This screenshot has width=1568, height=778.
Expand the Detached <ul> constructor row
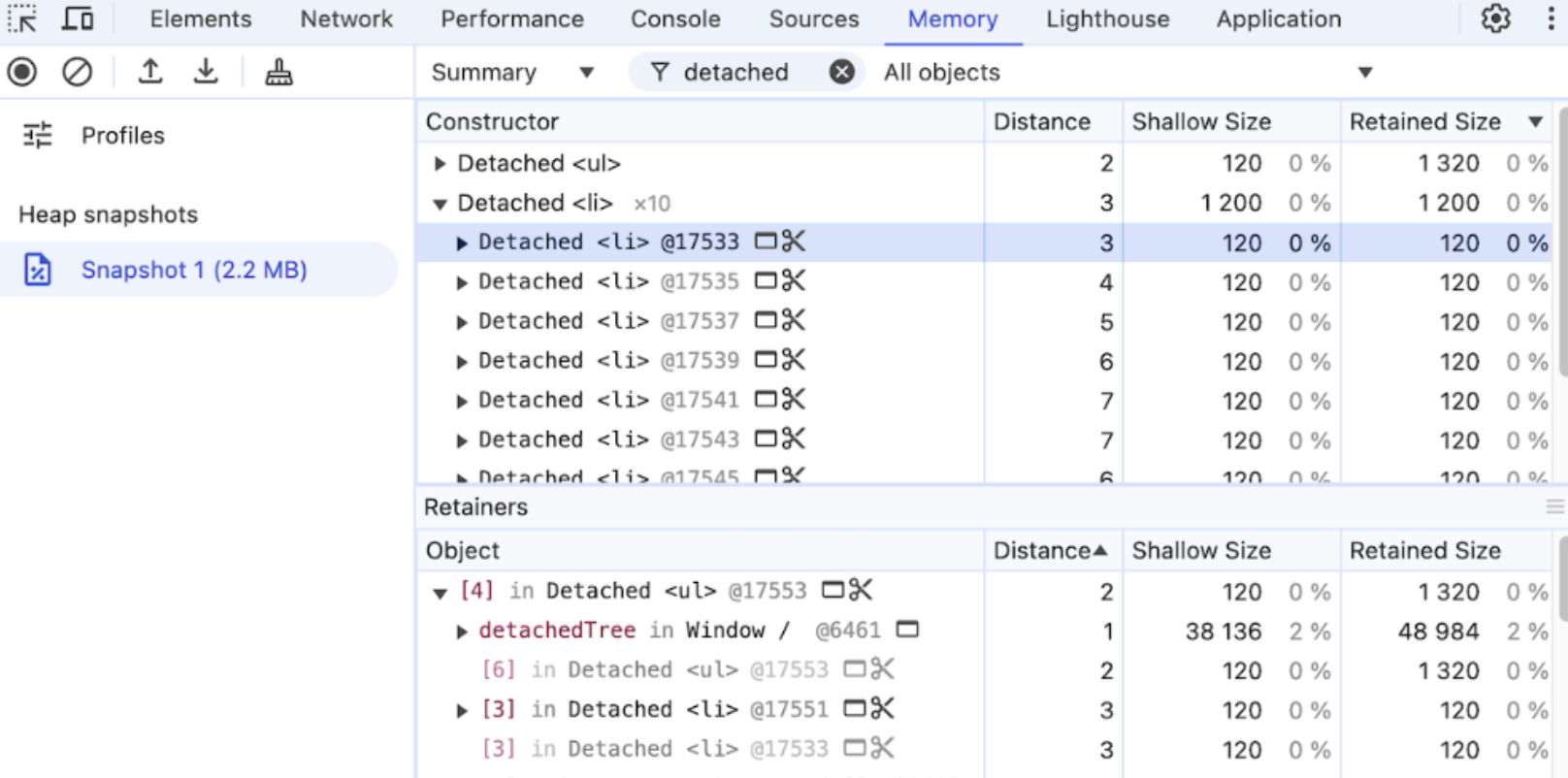(440, 163)
